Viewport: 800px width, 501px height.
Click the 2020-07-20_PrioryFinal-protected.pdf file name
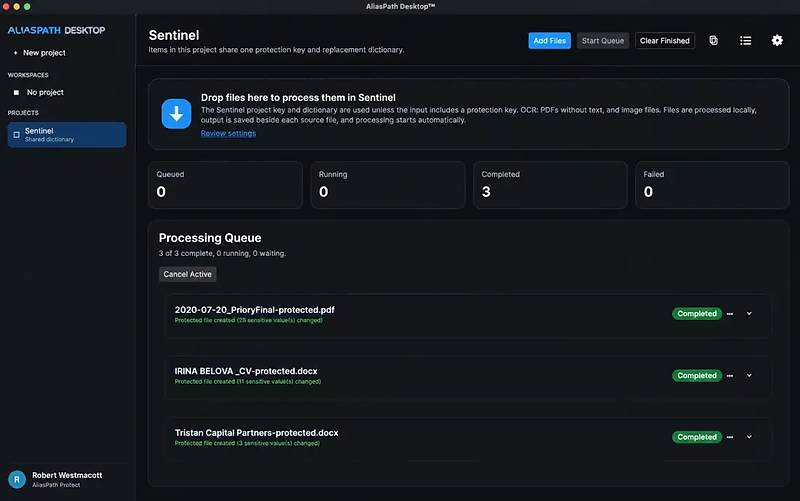coord(255,310)
